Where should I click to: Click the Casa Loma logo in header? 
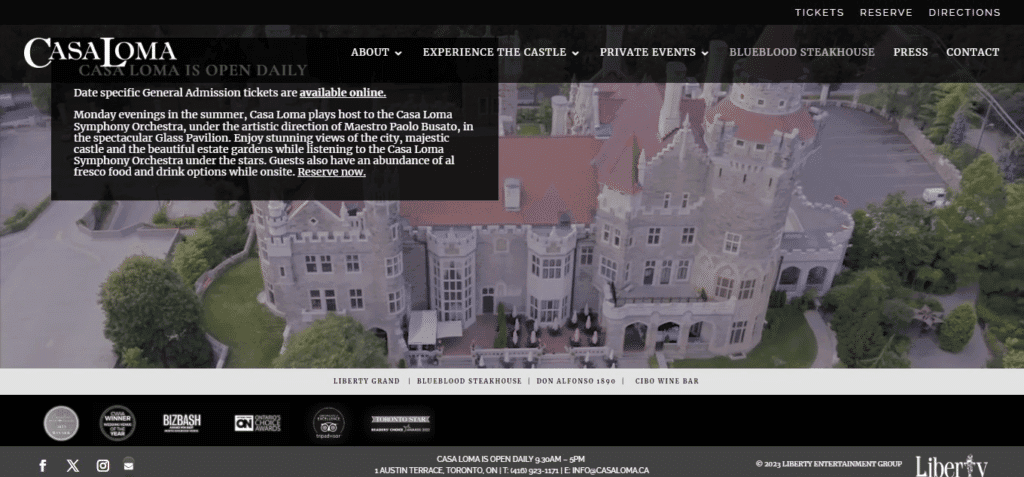pos(100,53)
